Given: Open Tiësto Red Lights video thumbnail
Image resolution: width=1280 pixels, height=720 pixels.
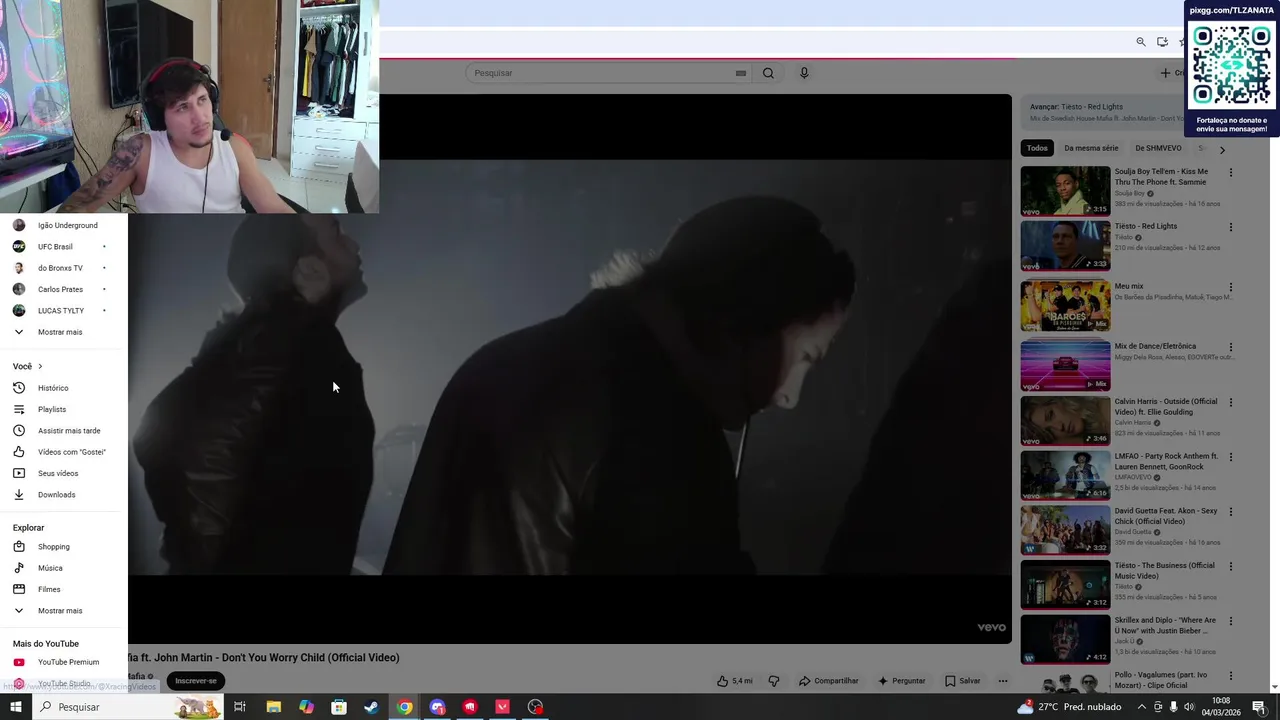Looking at the screenshot, I should coord(1065,246).
